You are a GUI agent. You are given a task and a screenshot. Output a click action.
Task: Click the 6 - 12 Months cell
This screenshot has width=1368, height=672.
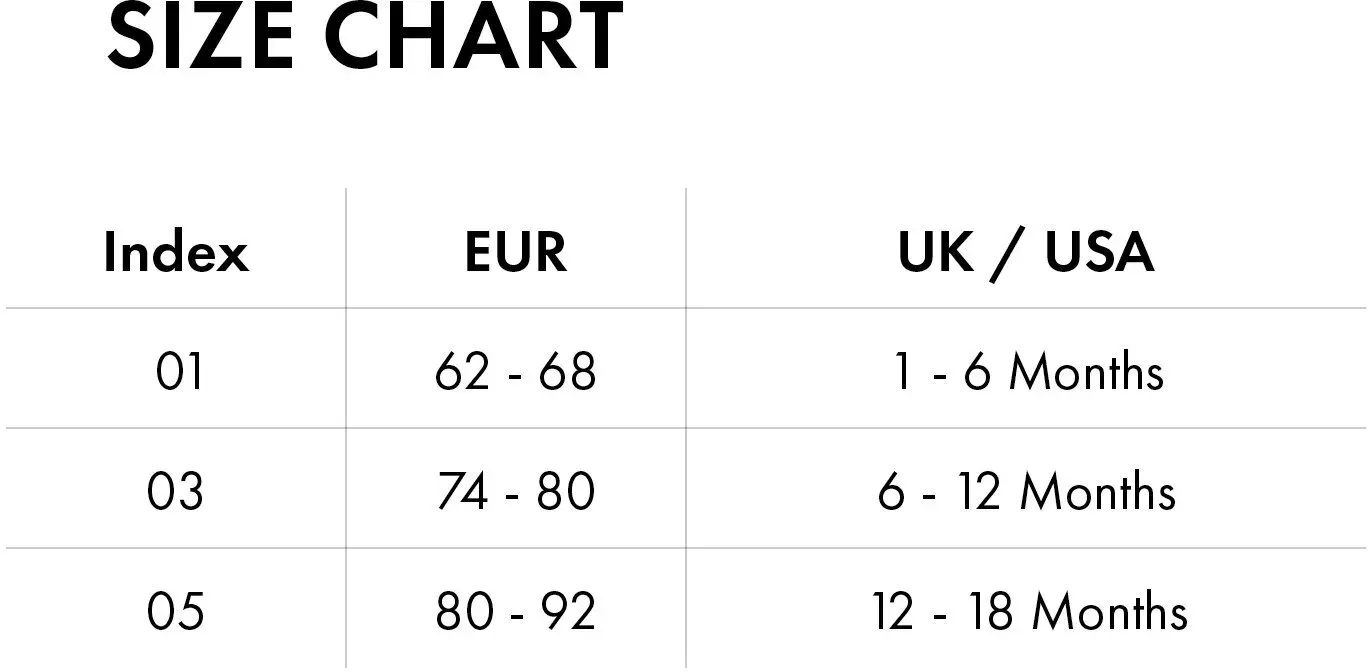coord(1027,492)
